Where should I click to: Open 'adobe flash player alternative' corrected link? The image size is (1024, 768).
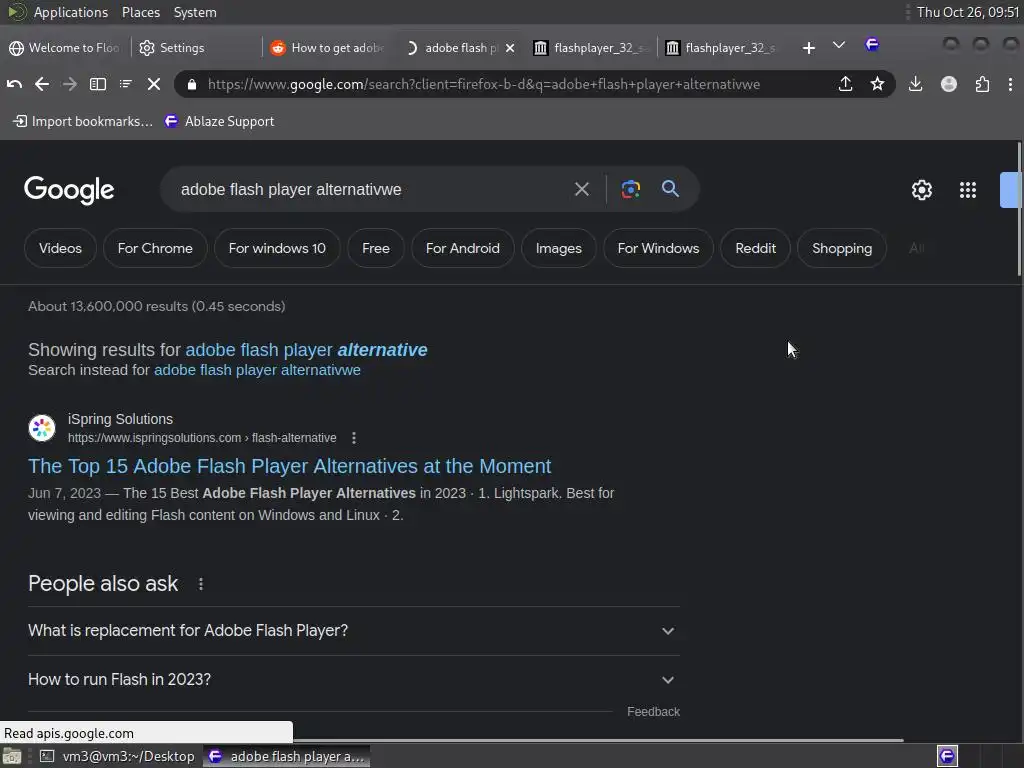pos(306,350)
